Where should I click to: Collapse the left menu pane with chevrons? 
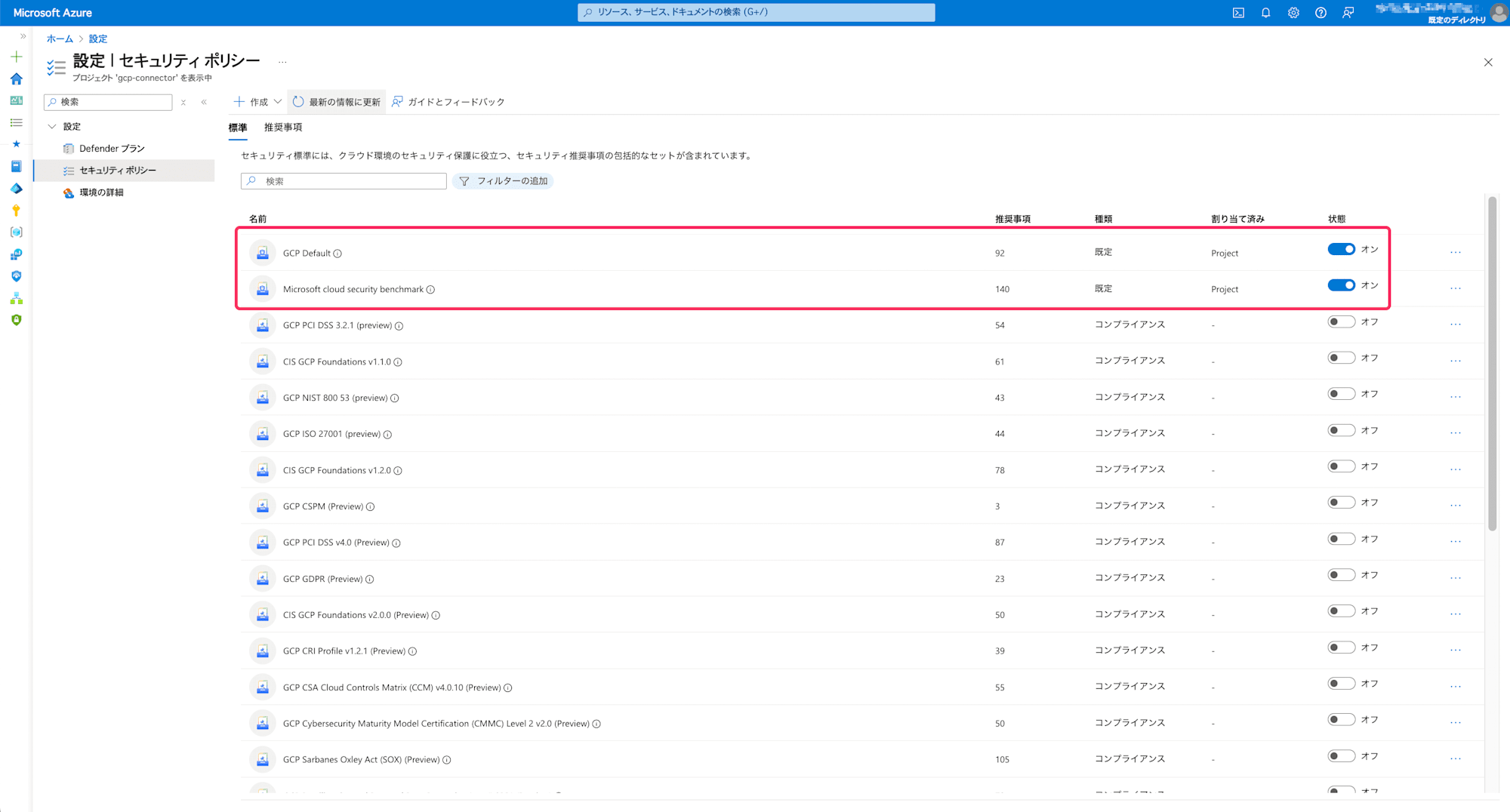[x=204, y=102]
